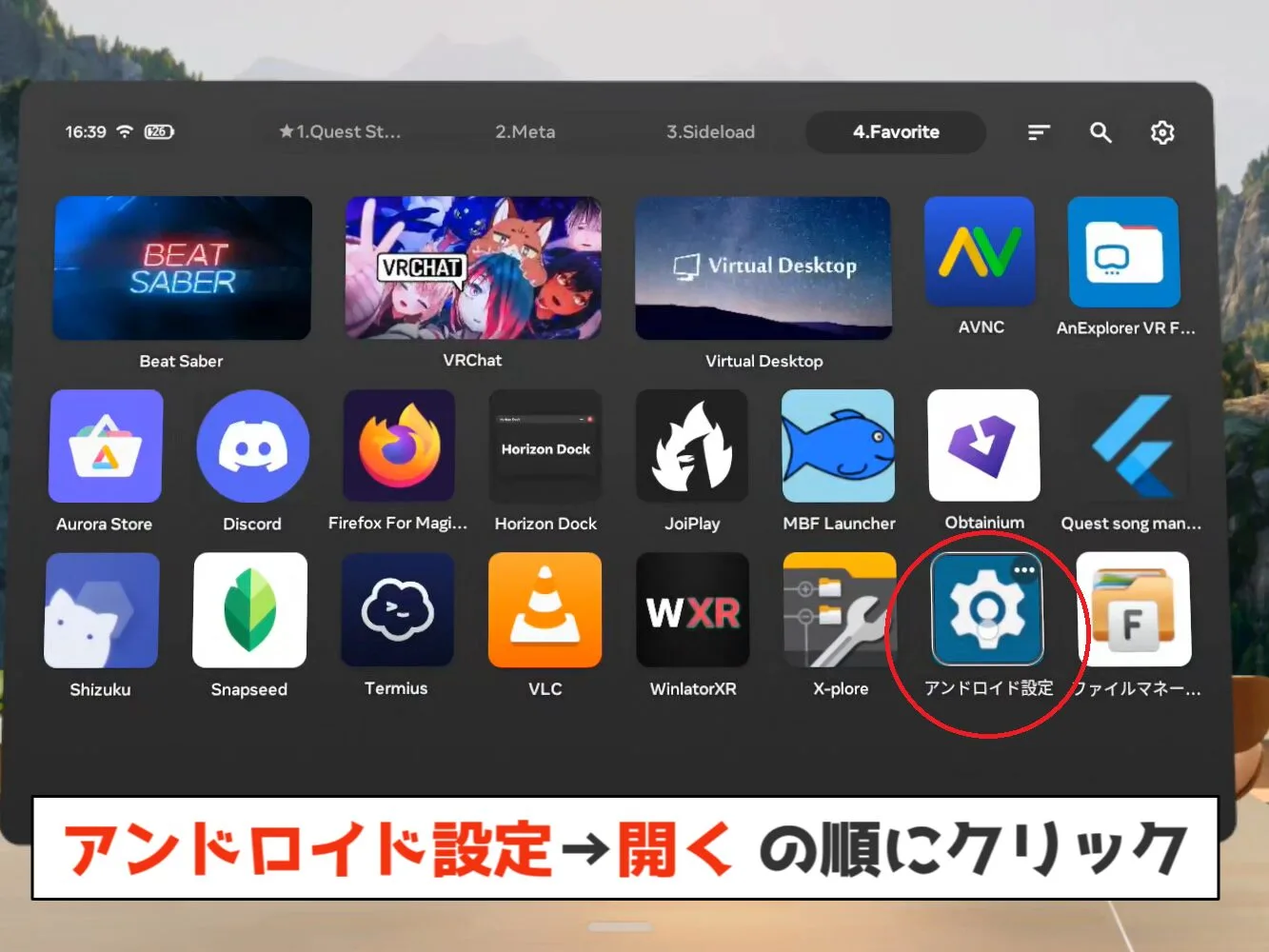Image resolution: width=1269 pixels, height=952 pixels.
Task: Open the three-dot menu on アンドロイド設定
Action: [1024, 570]
